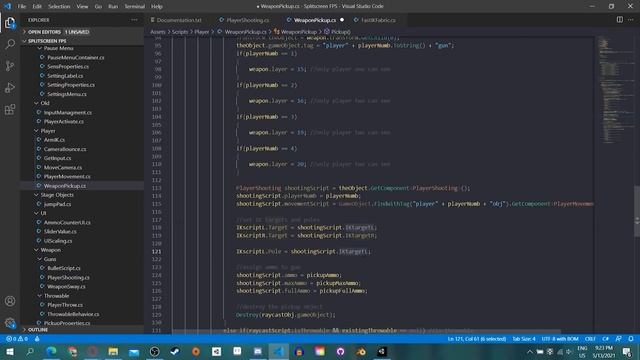
Task: Change UTF-8 with BOM encoding
Action: tap(560, 339)
